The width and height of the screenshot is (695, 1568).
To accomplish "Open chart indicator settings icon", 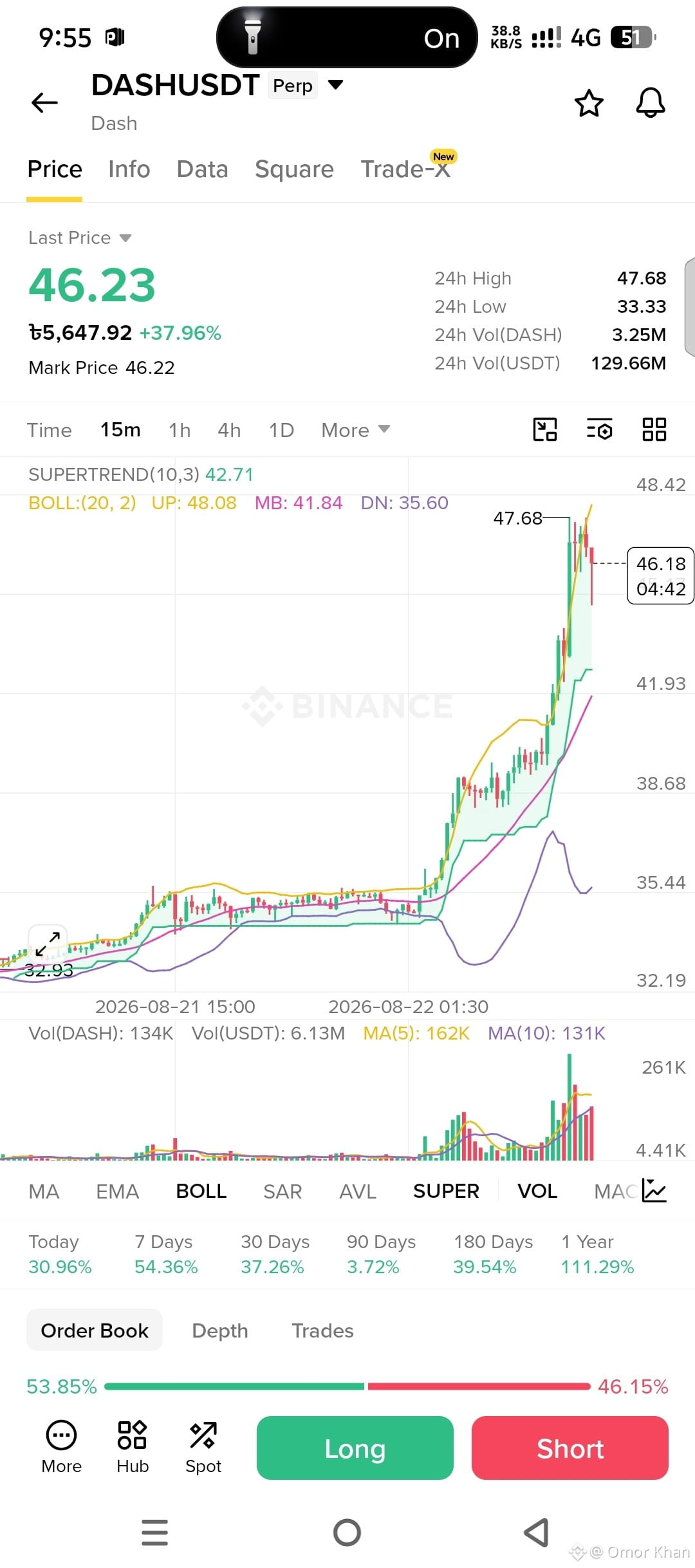I will point(599,429).
